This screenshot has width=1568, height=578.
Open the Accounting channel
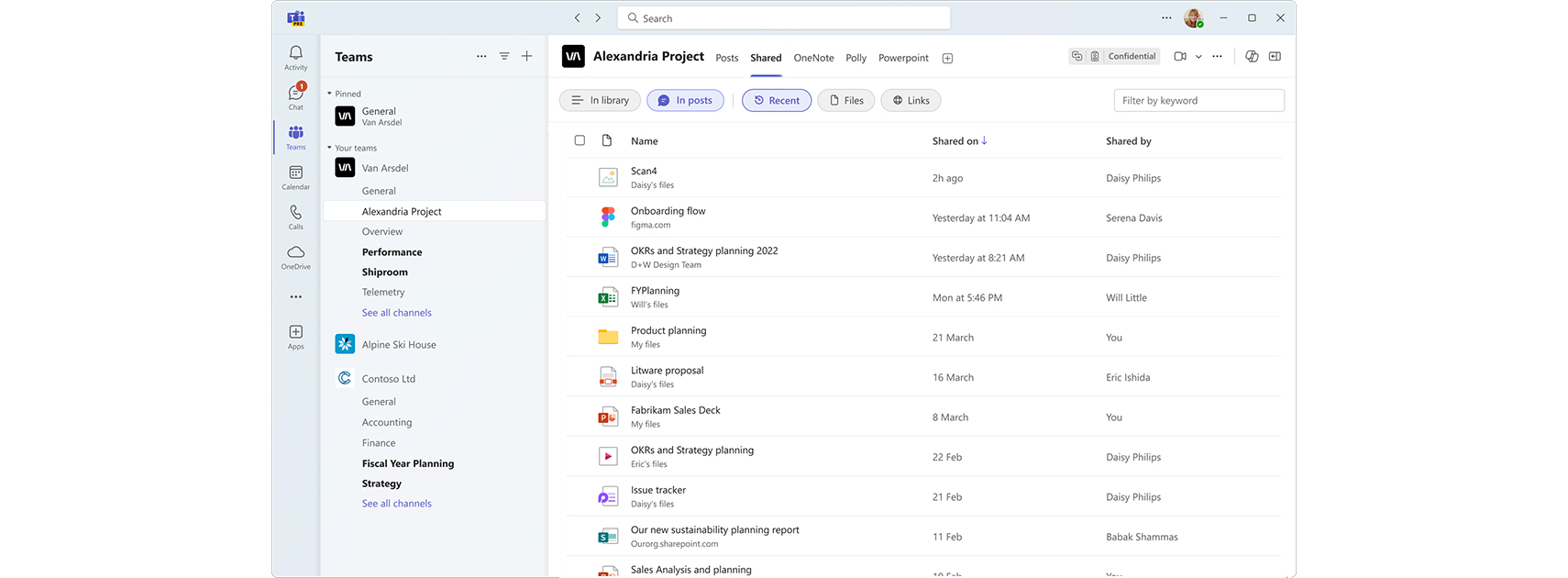coord(386,423)
